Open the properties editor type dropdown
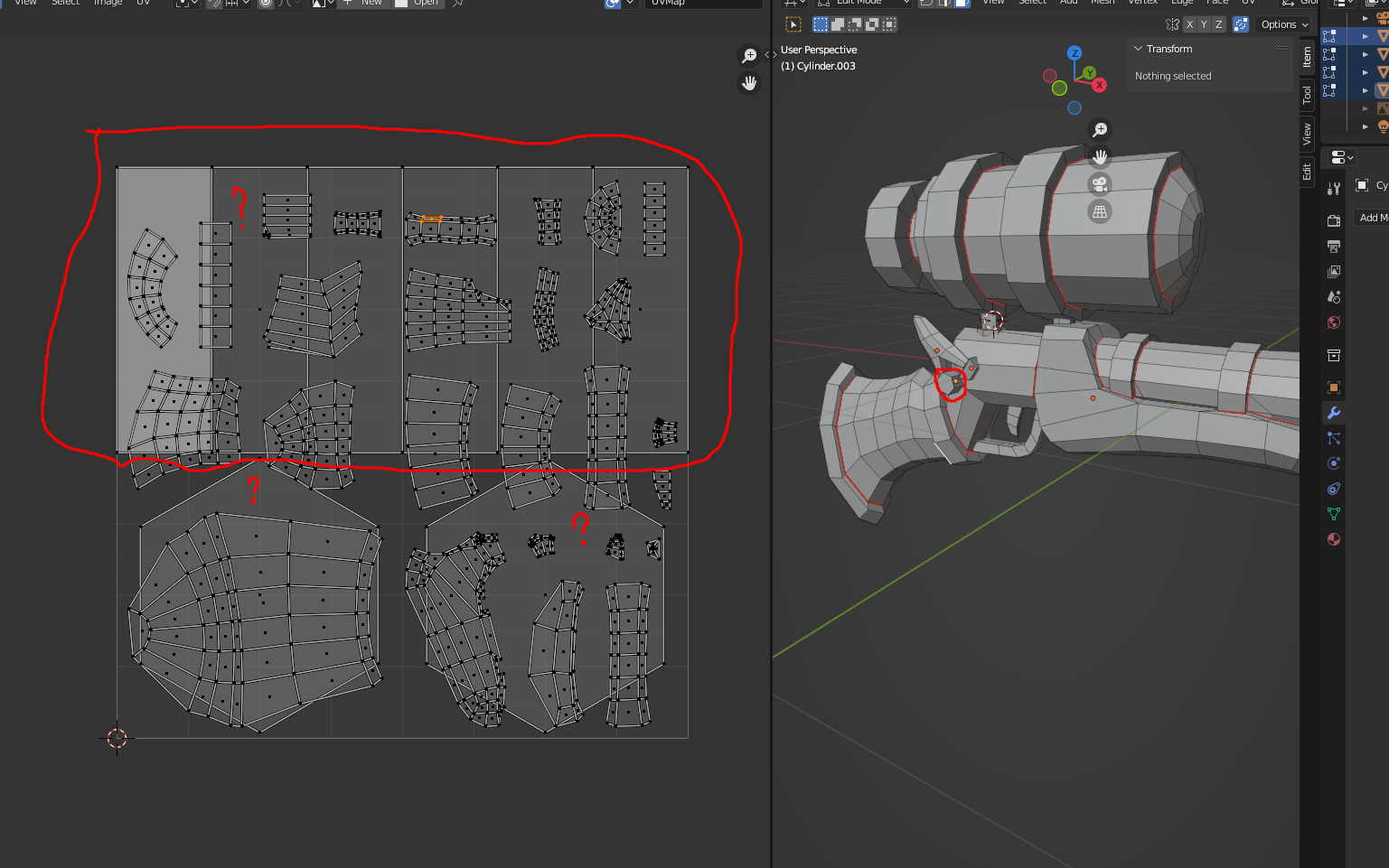 coord(1341,157)
